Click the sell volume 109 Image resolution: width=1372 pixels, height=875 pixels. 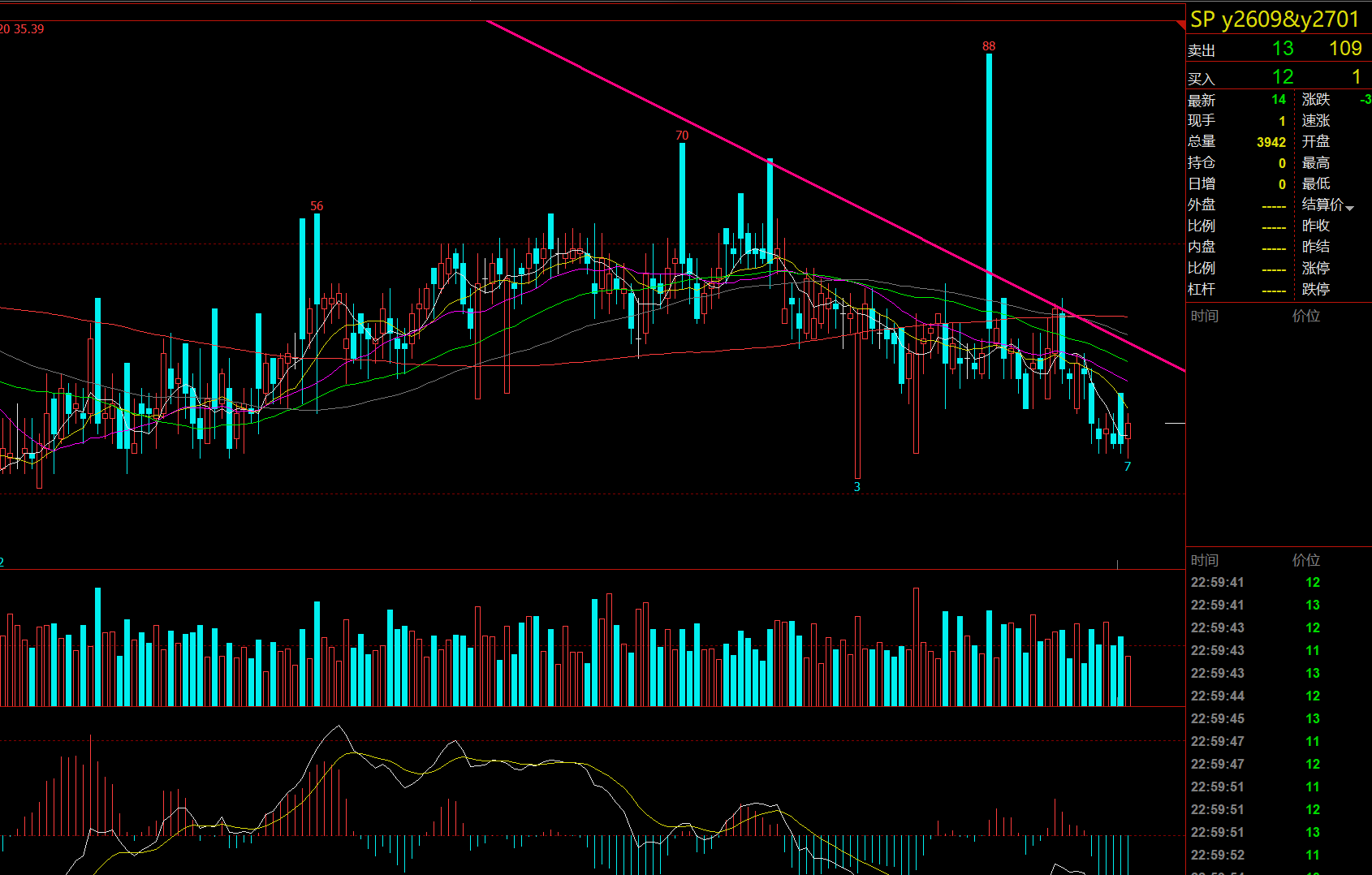tap(1345, 49)
